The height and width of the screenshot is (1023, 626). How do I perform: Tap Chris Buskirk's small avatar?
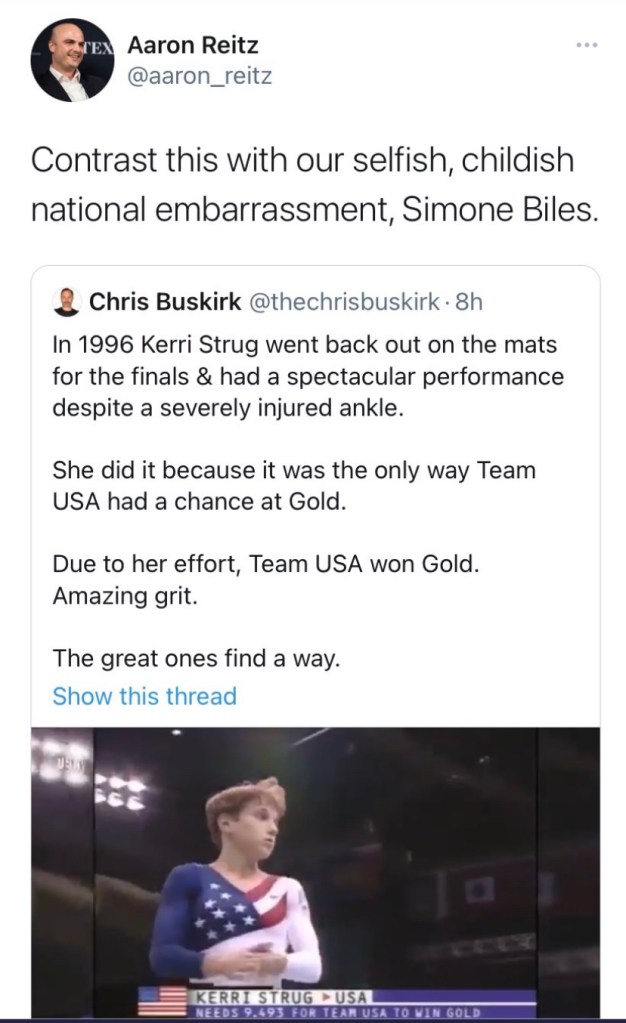click(x=67, y=301)
